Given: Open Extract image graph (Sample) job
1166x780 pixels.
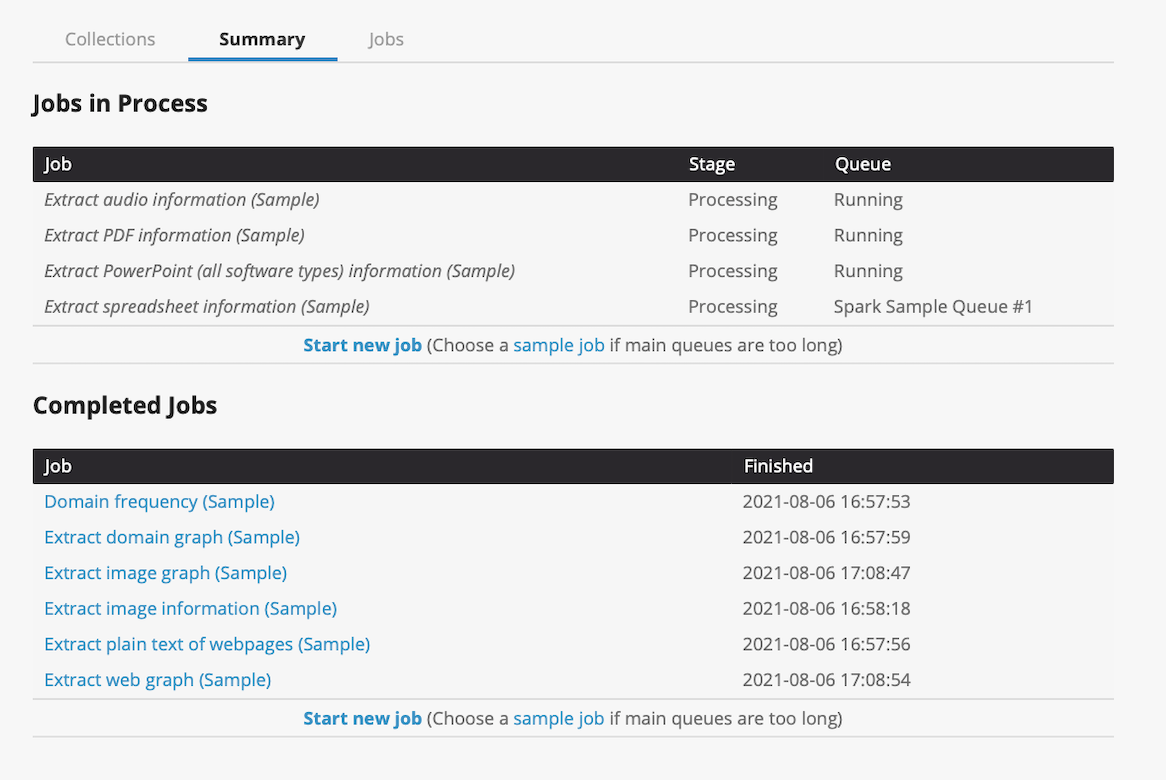Looking at the screenshot, I should click(x=165, y=573).
